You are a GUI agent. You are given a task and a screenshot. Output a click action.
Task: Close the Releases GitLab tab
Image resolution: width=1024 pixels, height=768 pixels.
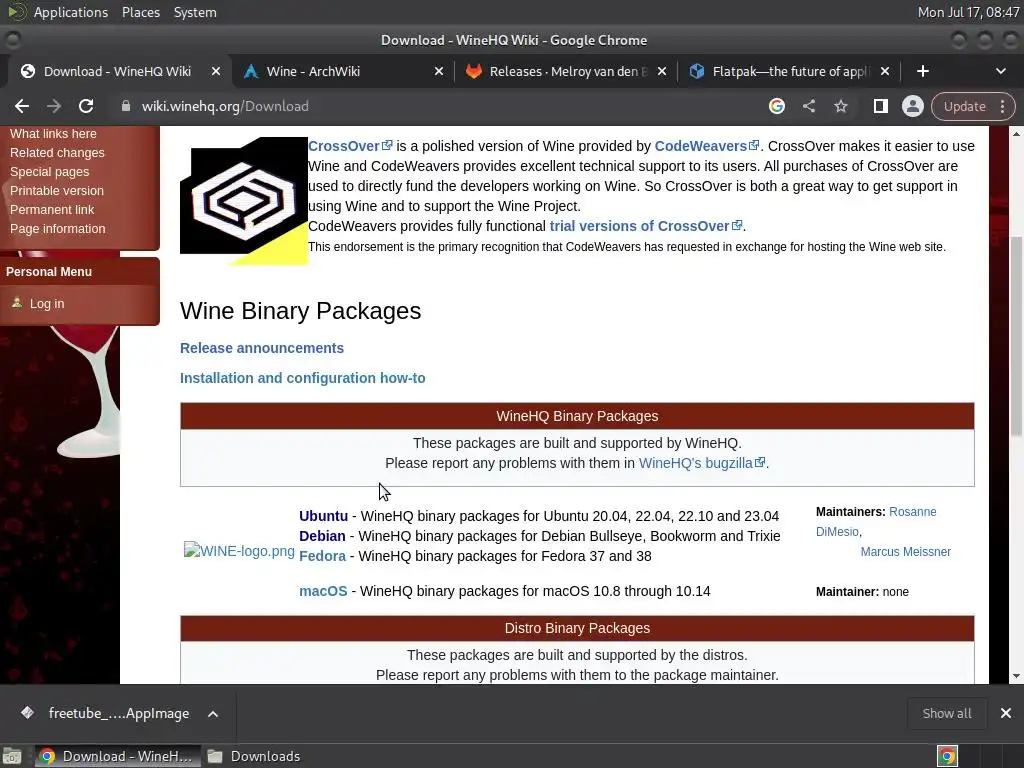662,71
